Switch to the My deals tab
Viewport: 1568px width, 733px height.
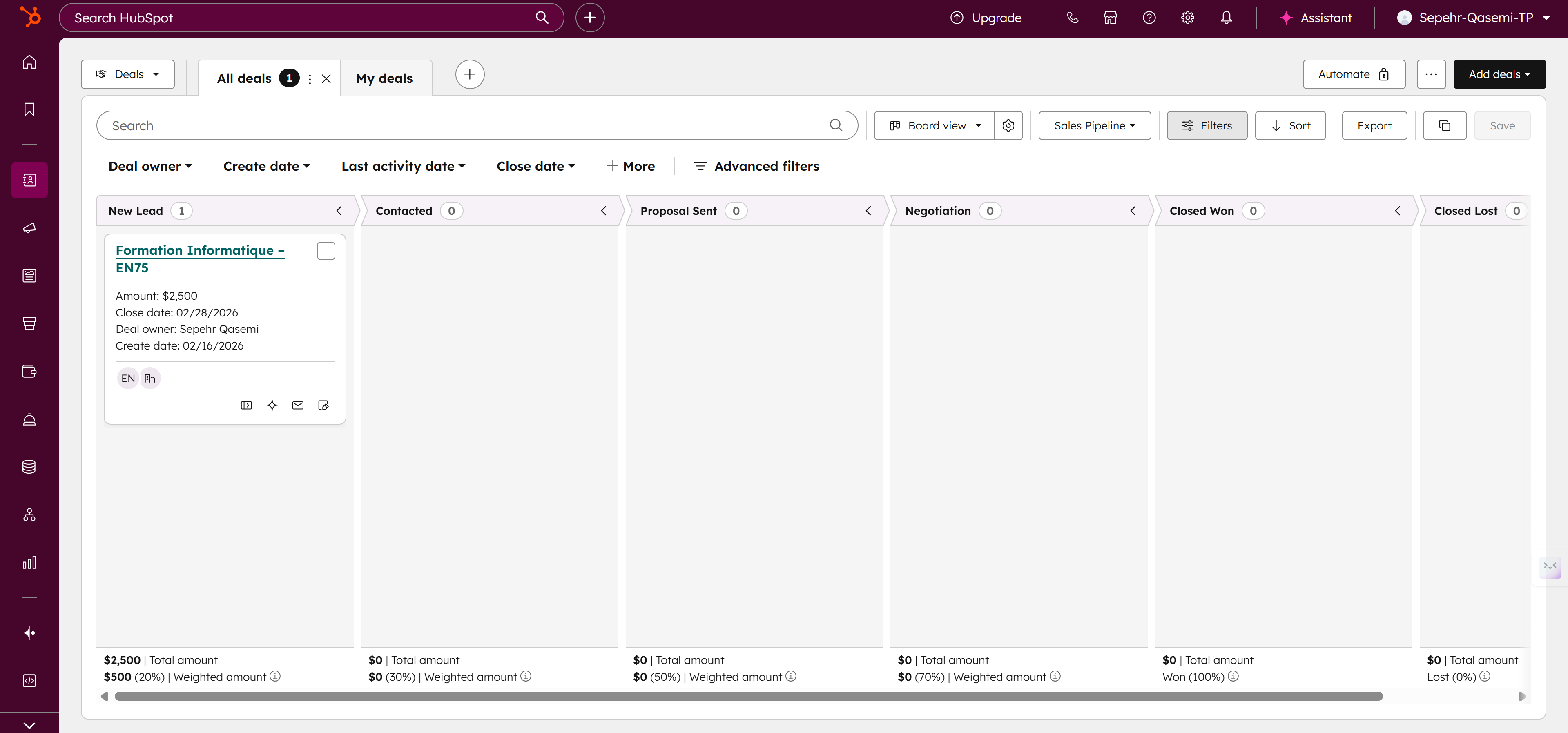point(385,77)
